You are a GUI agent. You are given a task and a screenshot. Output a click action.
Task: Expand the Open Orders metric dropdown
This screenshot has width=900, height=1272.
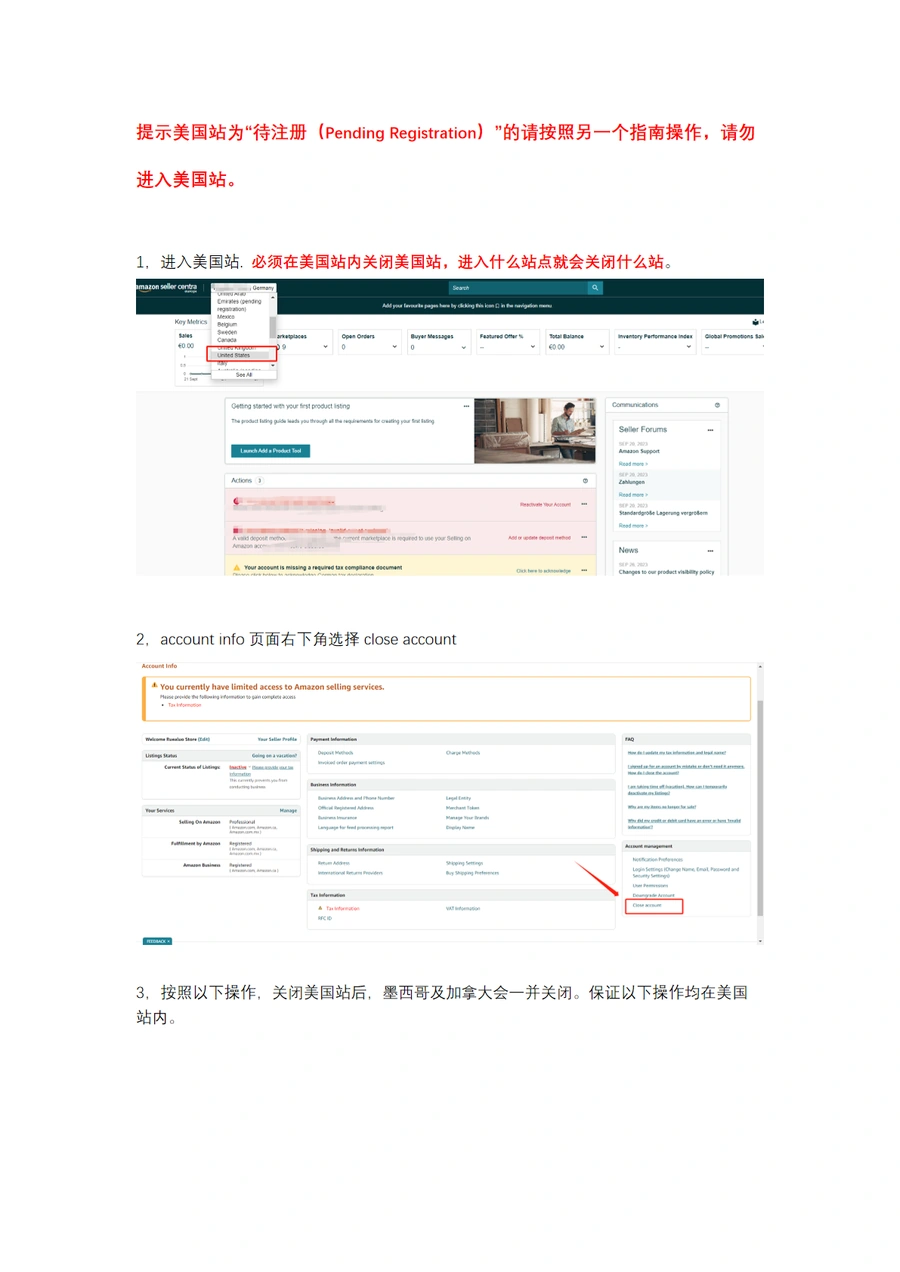pos(396,347)
